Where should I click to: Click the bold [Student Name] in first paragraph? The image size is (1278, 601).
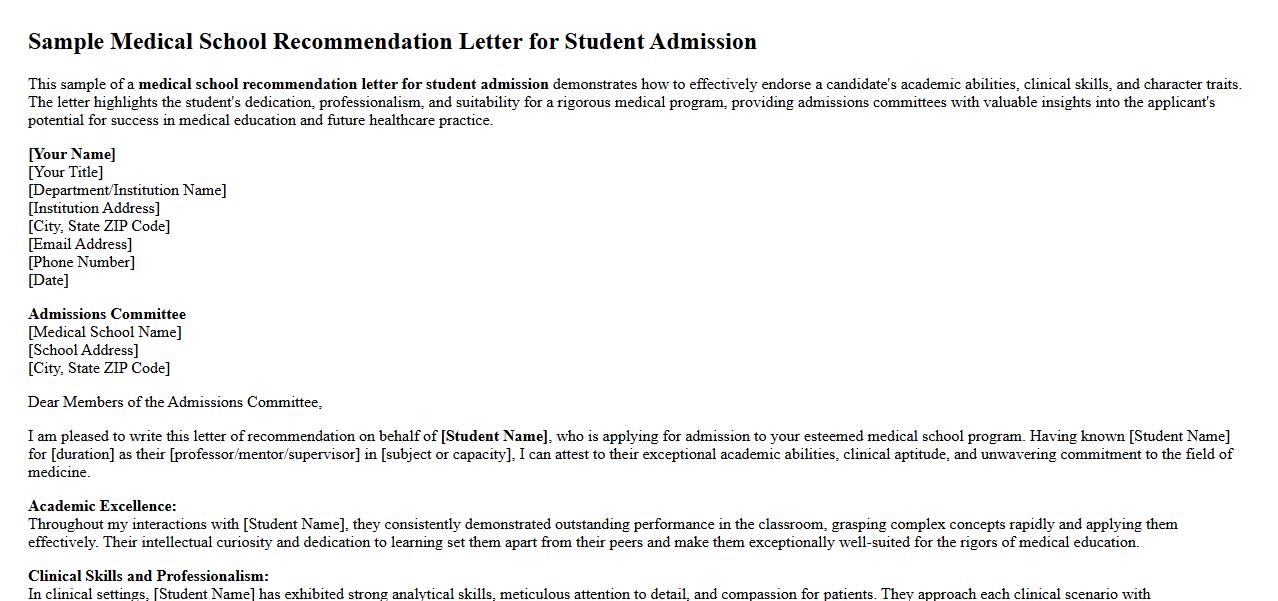coord(494,436)
